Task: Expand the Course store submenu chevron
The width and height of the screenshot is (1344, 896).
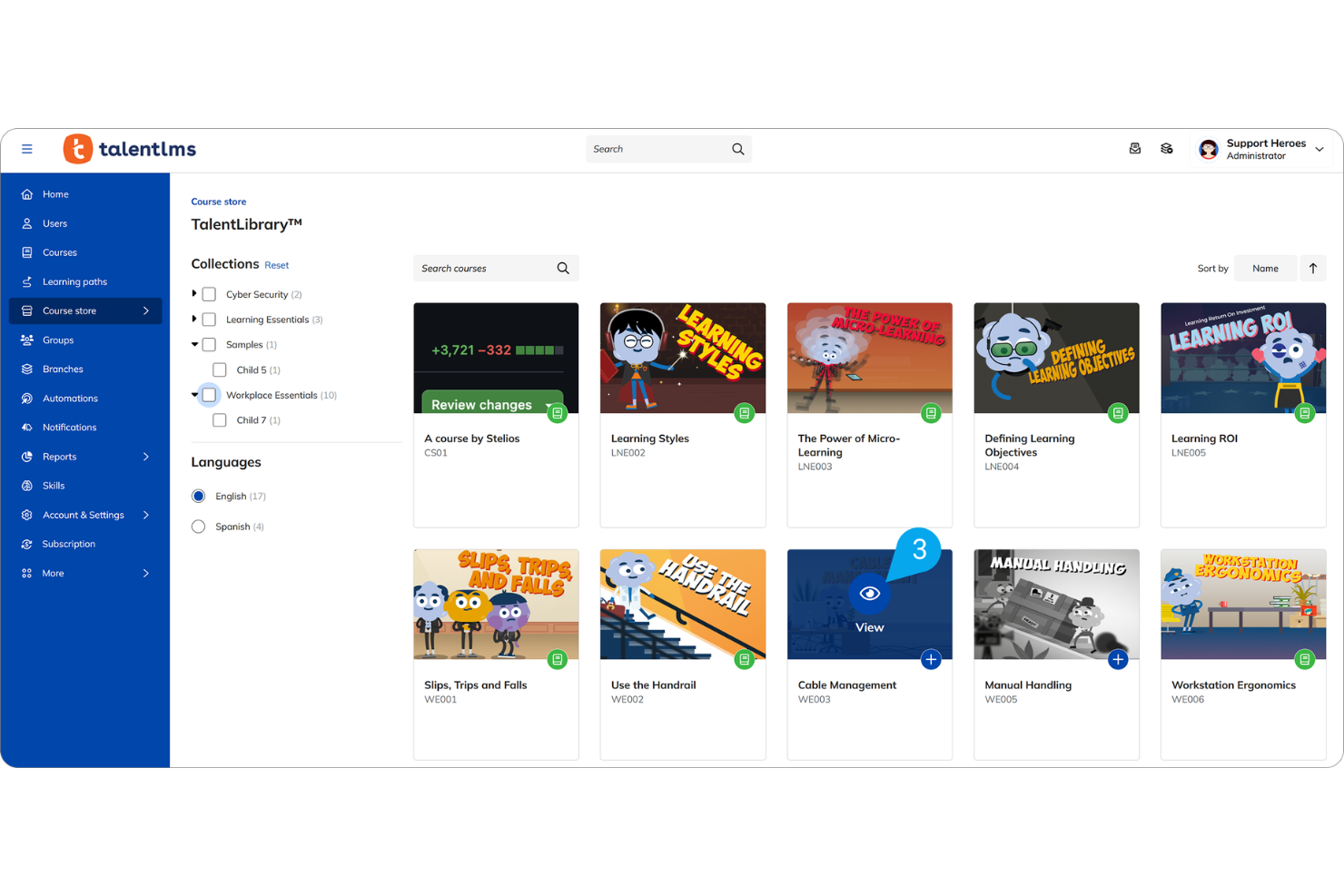Action: coord(145,311)
